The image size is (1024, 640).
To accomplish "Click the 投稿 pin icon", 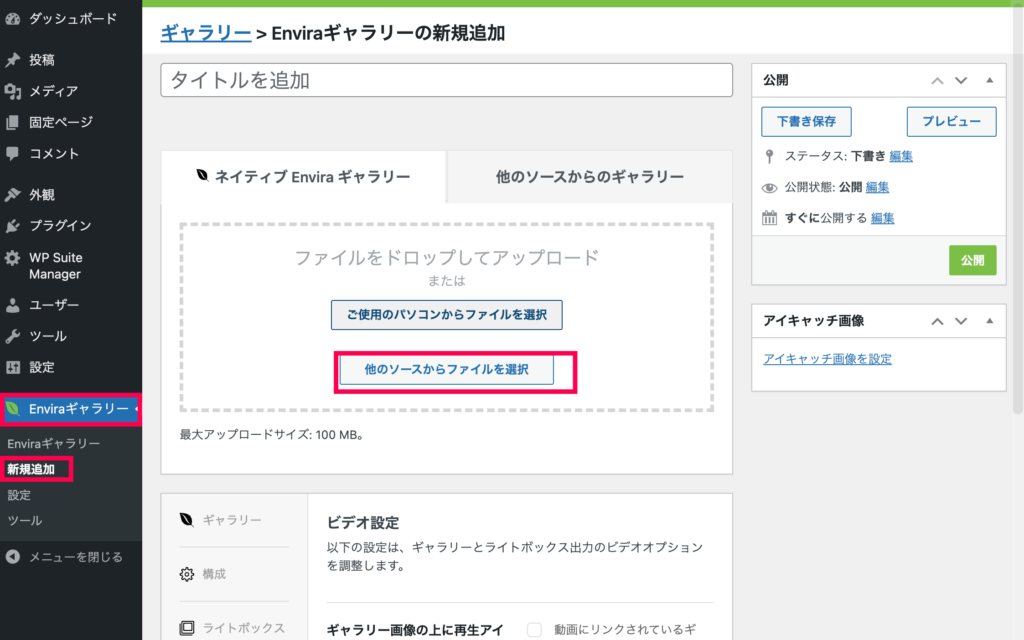I will coord(12,60).
